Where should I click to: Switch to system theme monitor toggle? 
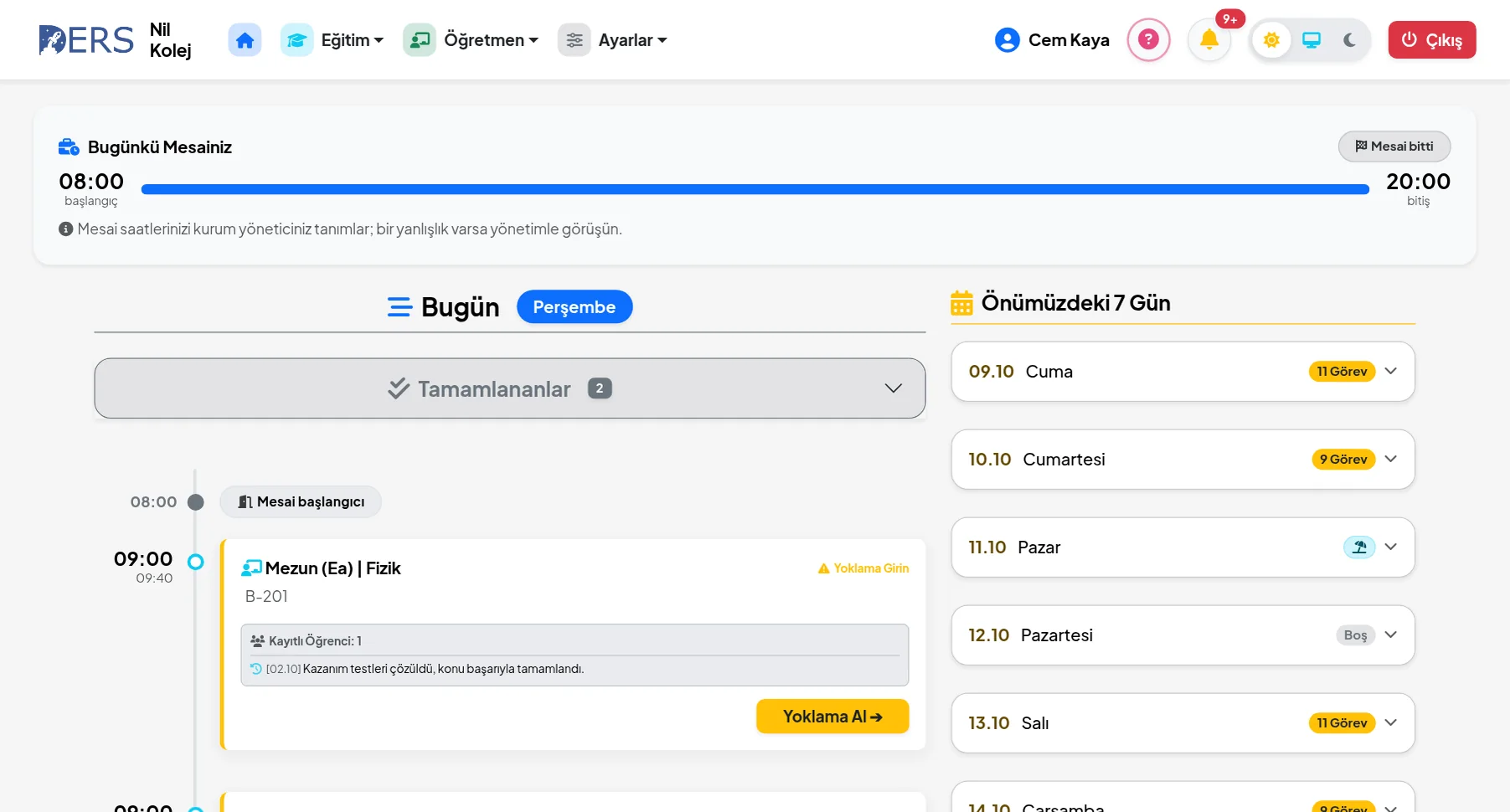(1312, 40)
